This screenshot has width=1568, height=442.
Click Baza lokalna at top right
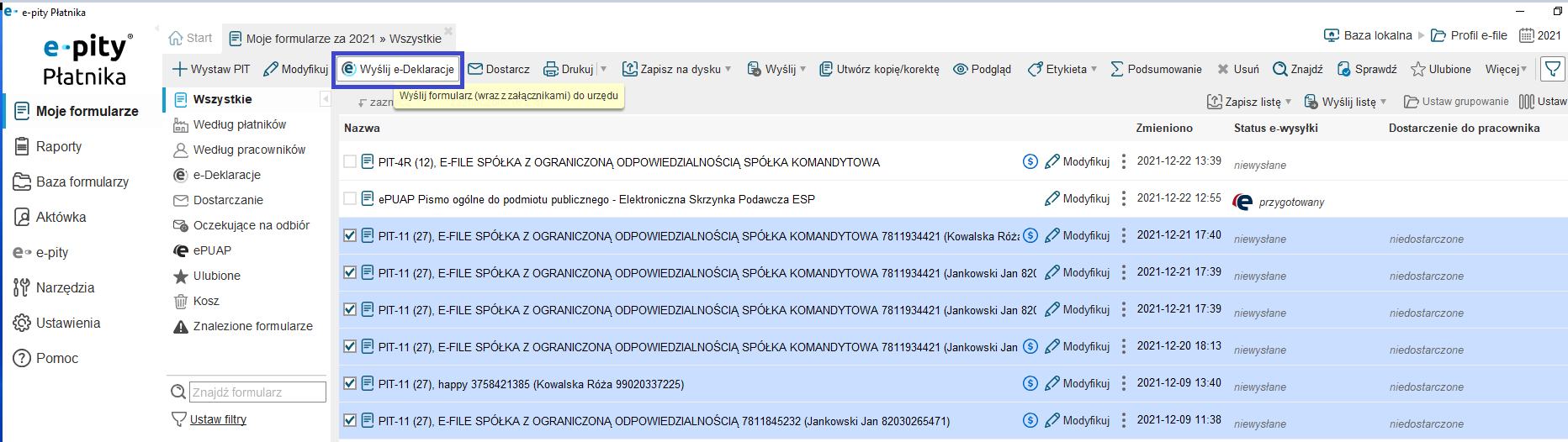(1368, 35)
